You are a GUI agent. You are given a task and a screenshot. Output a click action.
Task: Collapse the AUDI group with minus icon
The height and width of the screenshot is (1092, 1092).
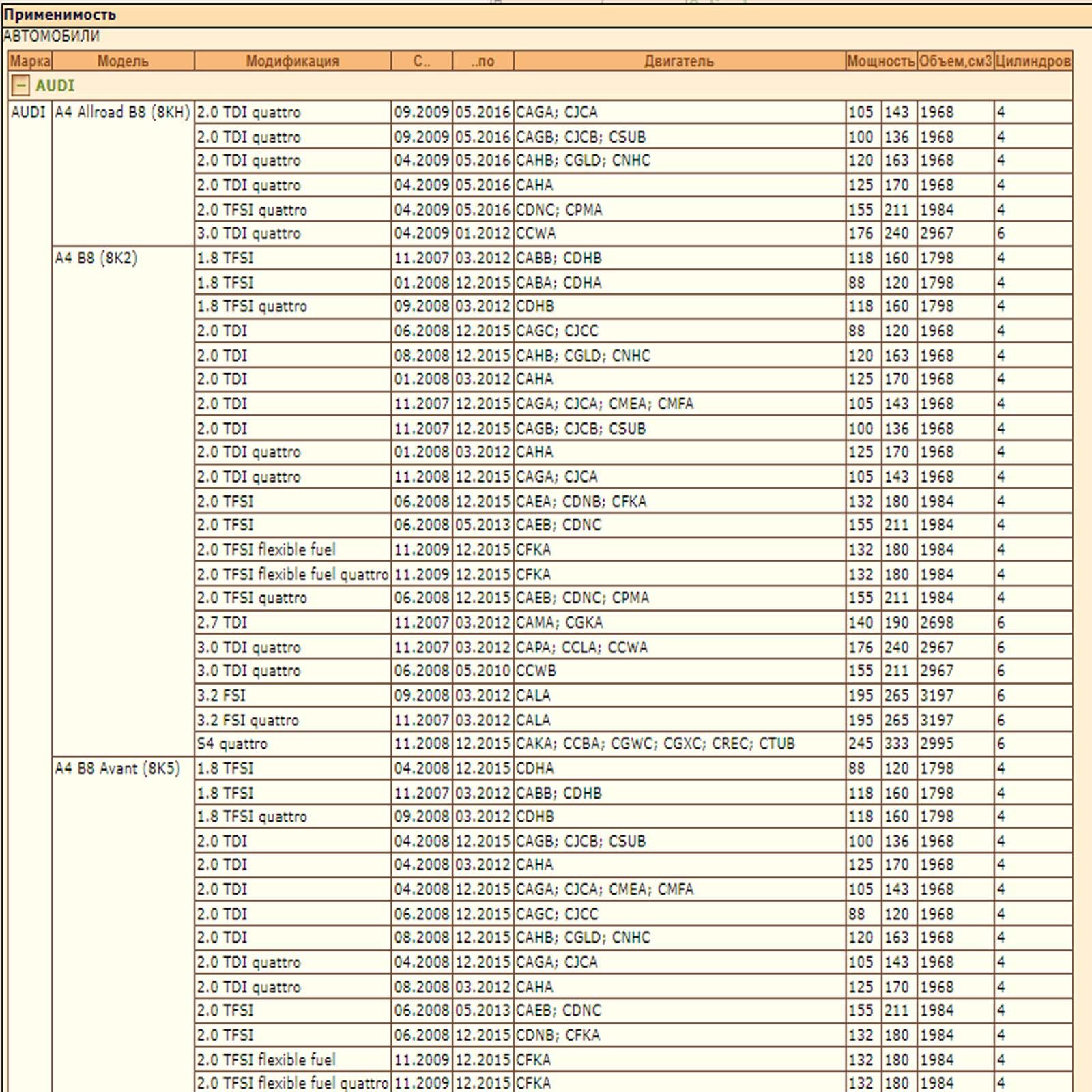[x=21, y=86]
